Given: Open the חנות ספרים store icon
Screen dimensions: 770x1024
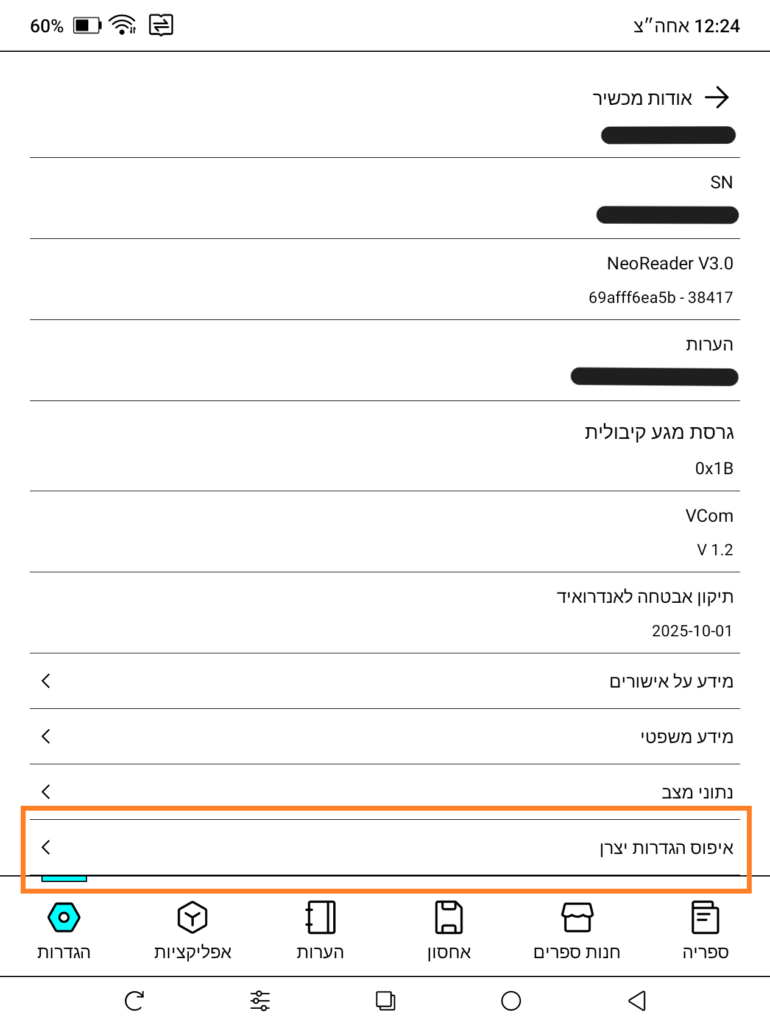Looking at the screenshot, I should [x=577, y=930].
